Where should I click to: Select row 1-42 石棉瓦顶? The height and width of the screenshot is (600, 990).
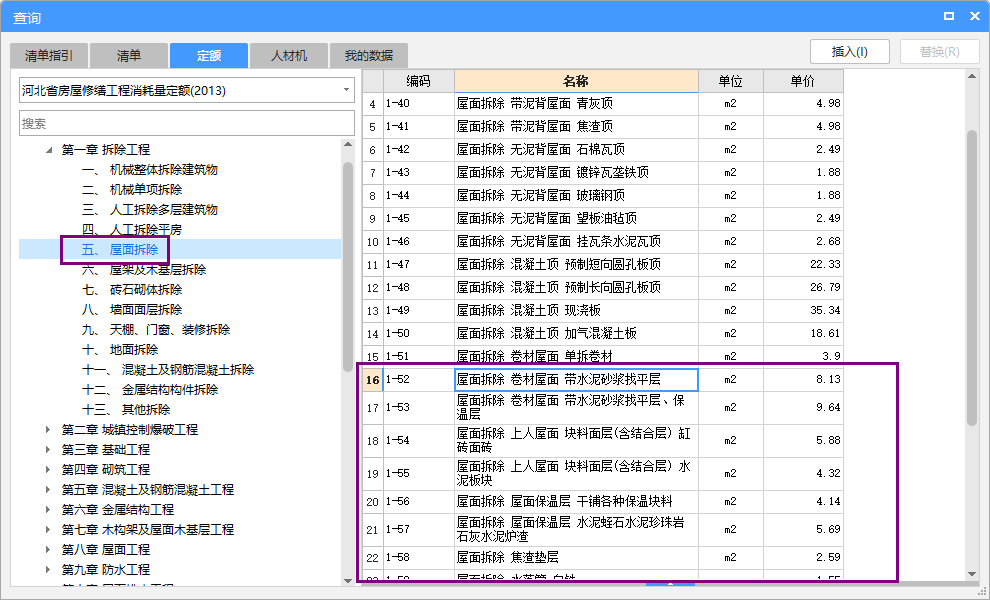[603, 150]
